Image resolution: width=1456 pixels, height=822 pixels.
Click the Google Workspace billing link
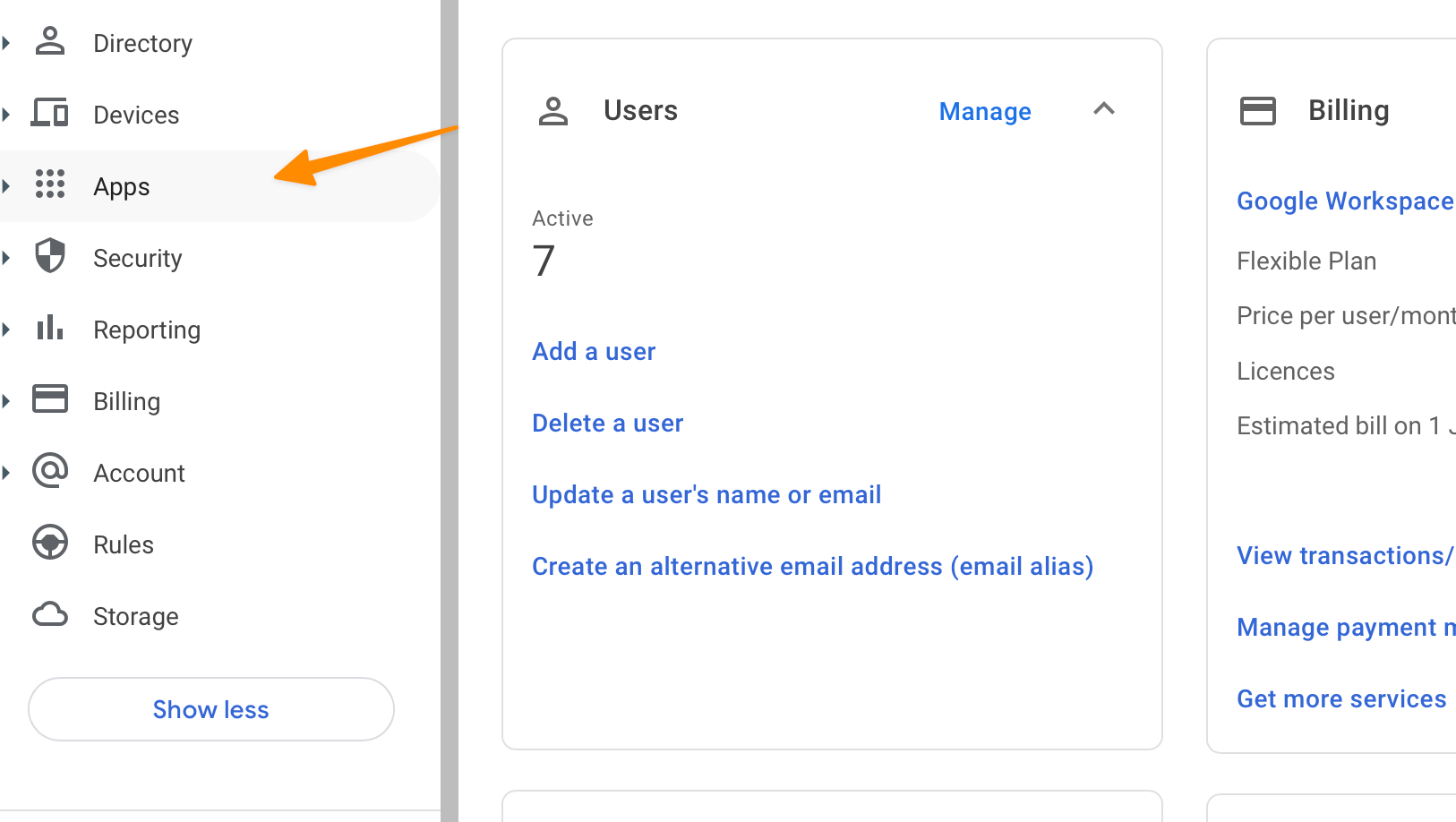click(x=1344, y=201)
